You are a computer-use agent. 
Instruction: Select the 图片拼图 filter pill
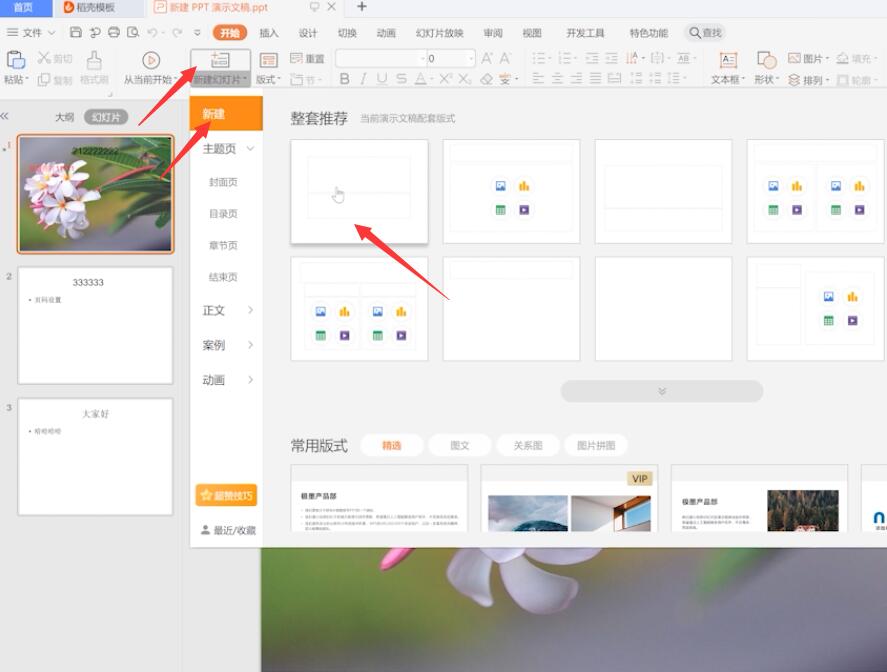[596, 445]
